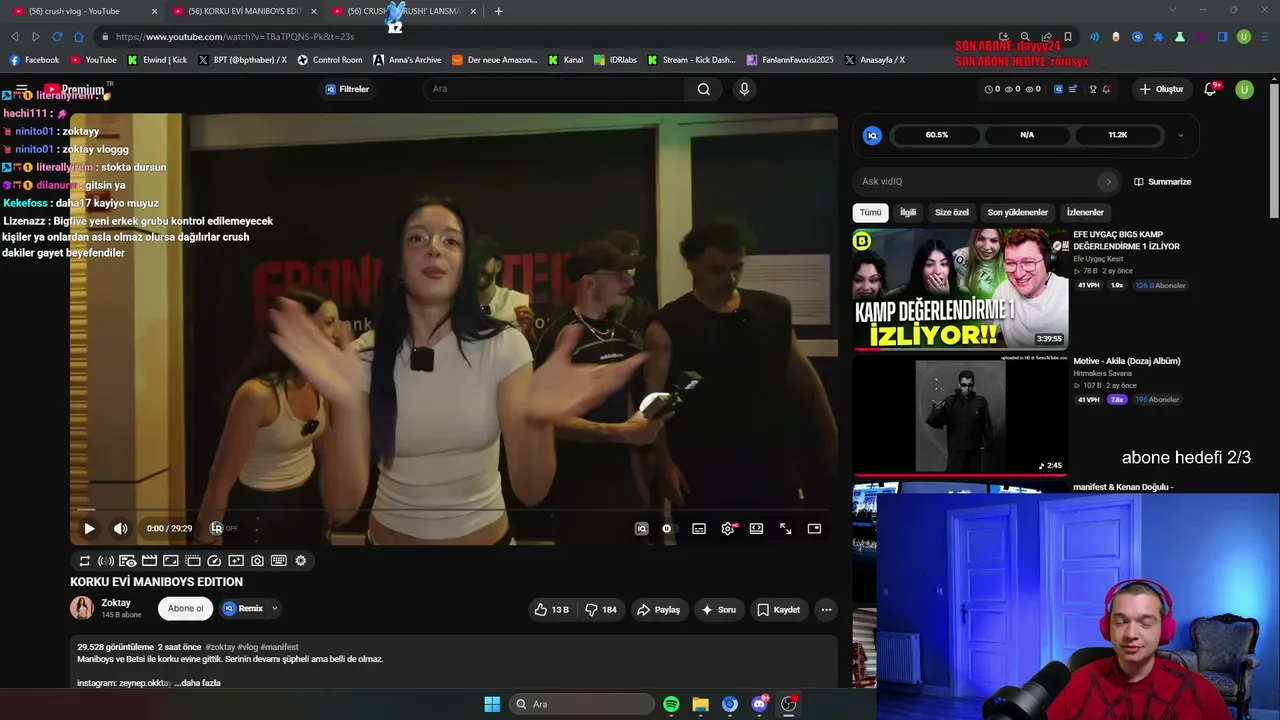Image resolution: width=1280 pixels, height=720 pixels.
Task: Select the Tümü filter chip
Action: click(871, 213)
